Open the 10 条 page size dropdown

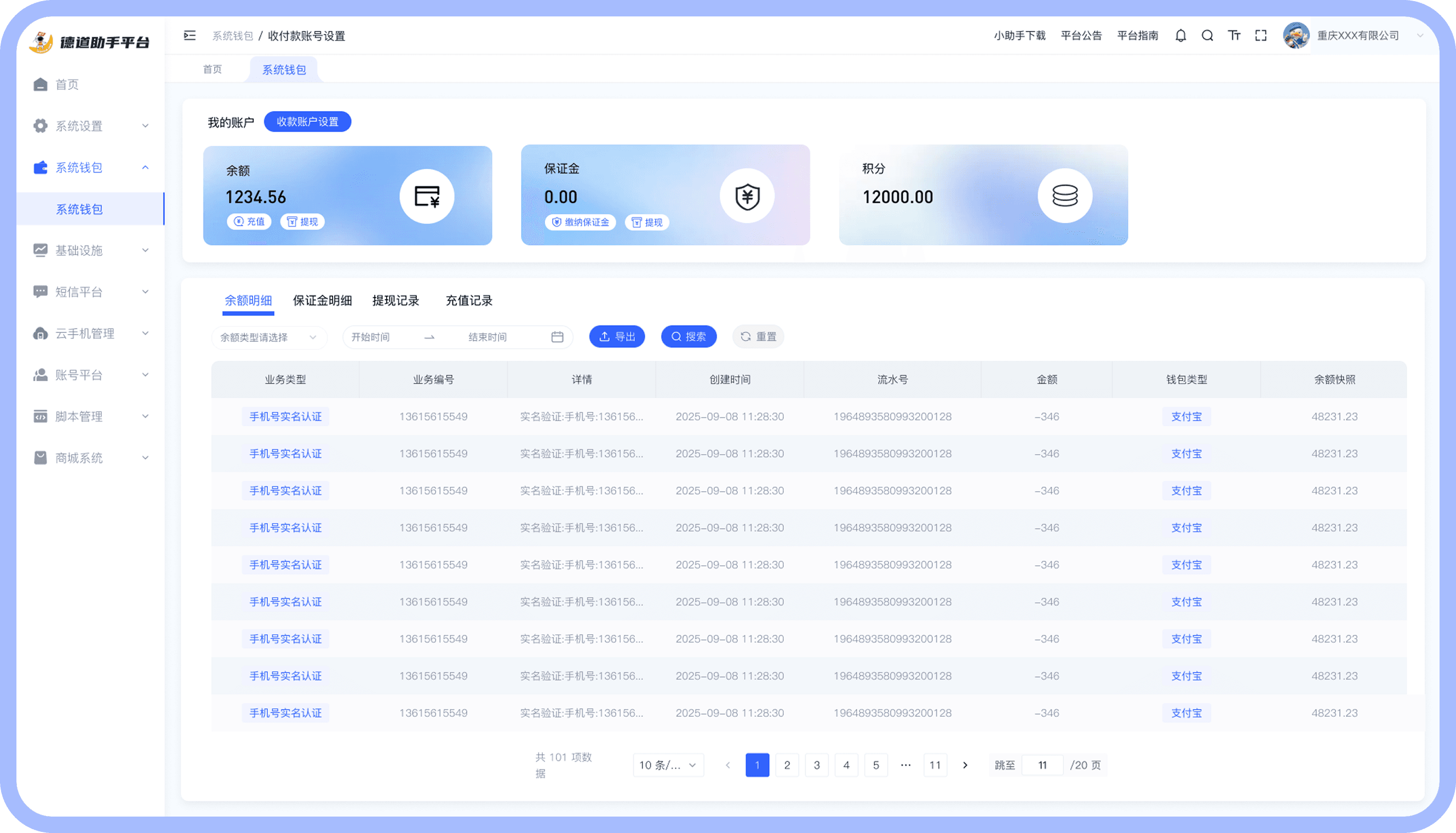(668, 765)
